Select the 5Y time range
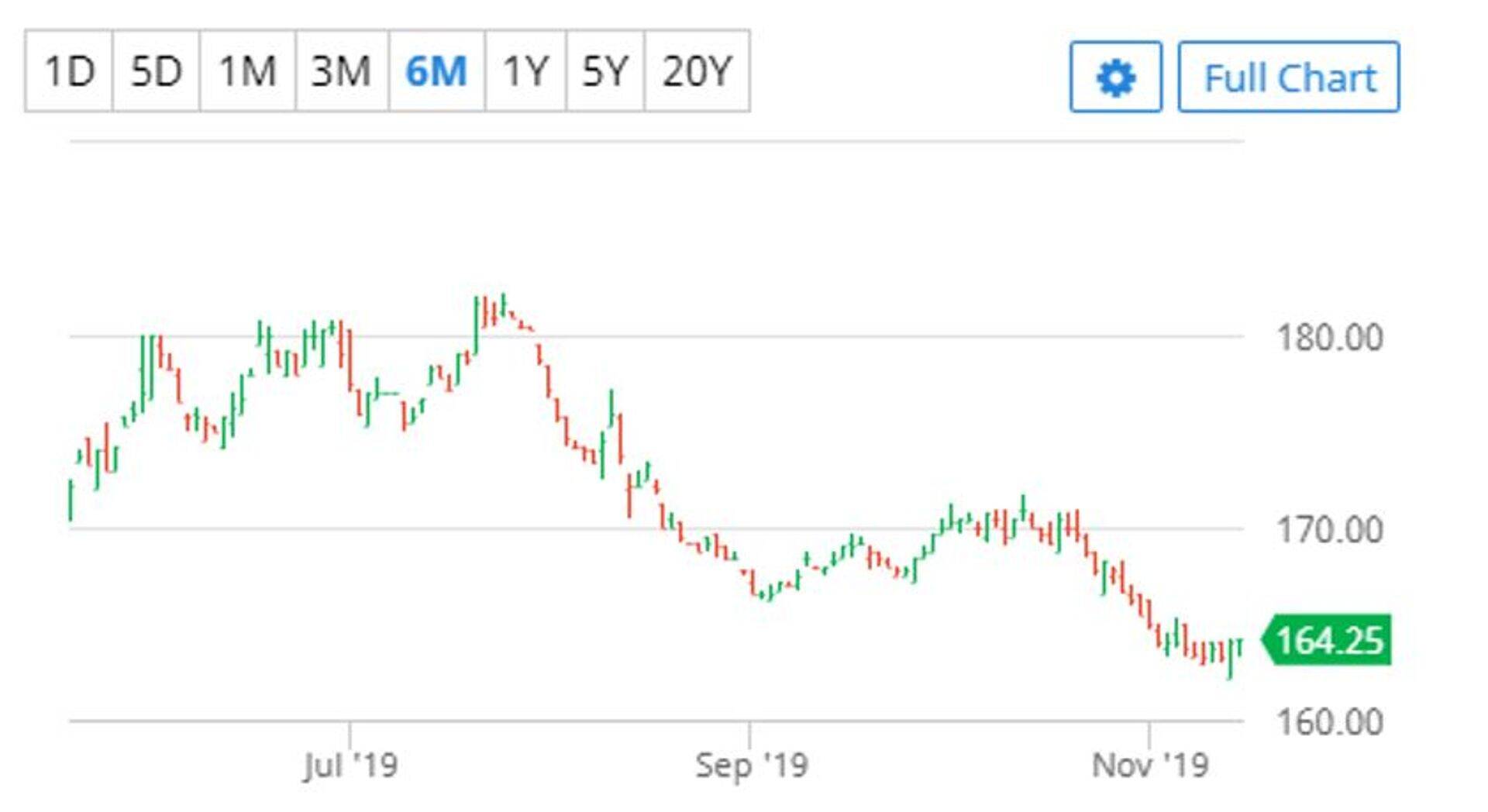Image resolution: width=1488 pixels, height=812 pixels. click(x=604, y=71)
